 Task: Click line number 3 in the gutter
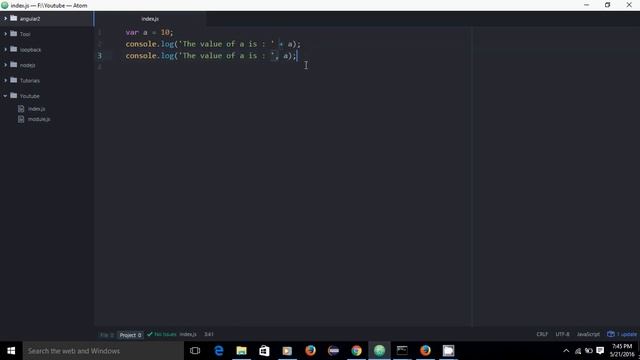[x=100, y=56]
